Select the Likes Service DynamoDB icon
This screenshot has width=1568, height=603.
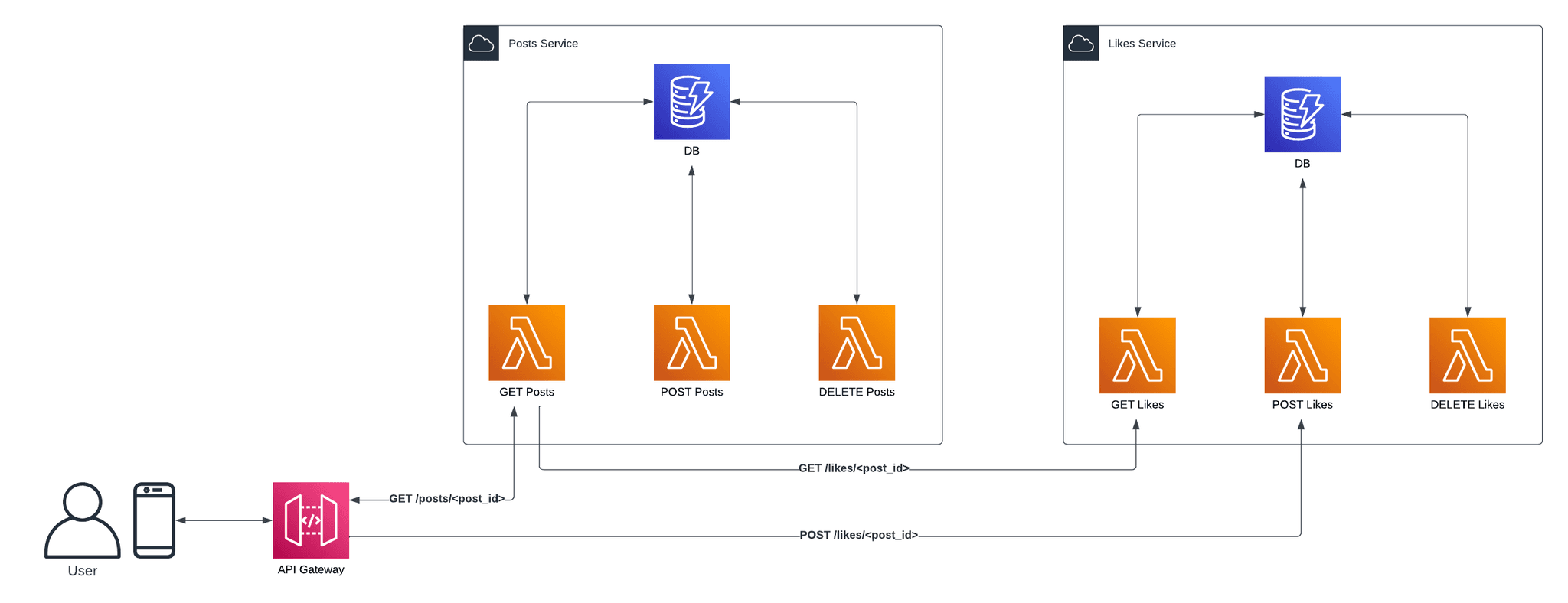(x=1302, y=114)
